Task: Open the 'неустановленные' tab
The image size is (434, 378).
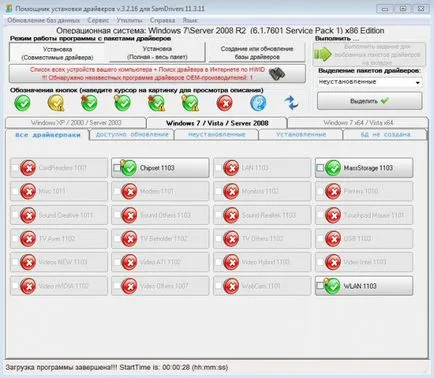Action: coord(217,134)
